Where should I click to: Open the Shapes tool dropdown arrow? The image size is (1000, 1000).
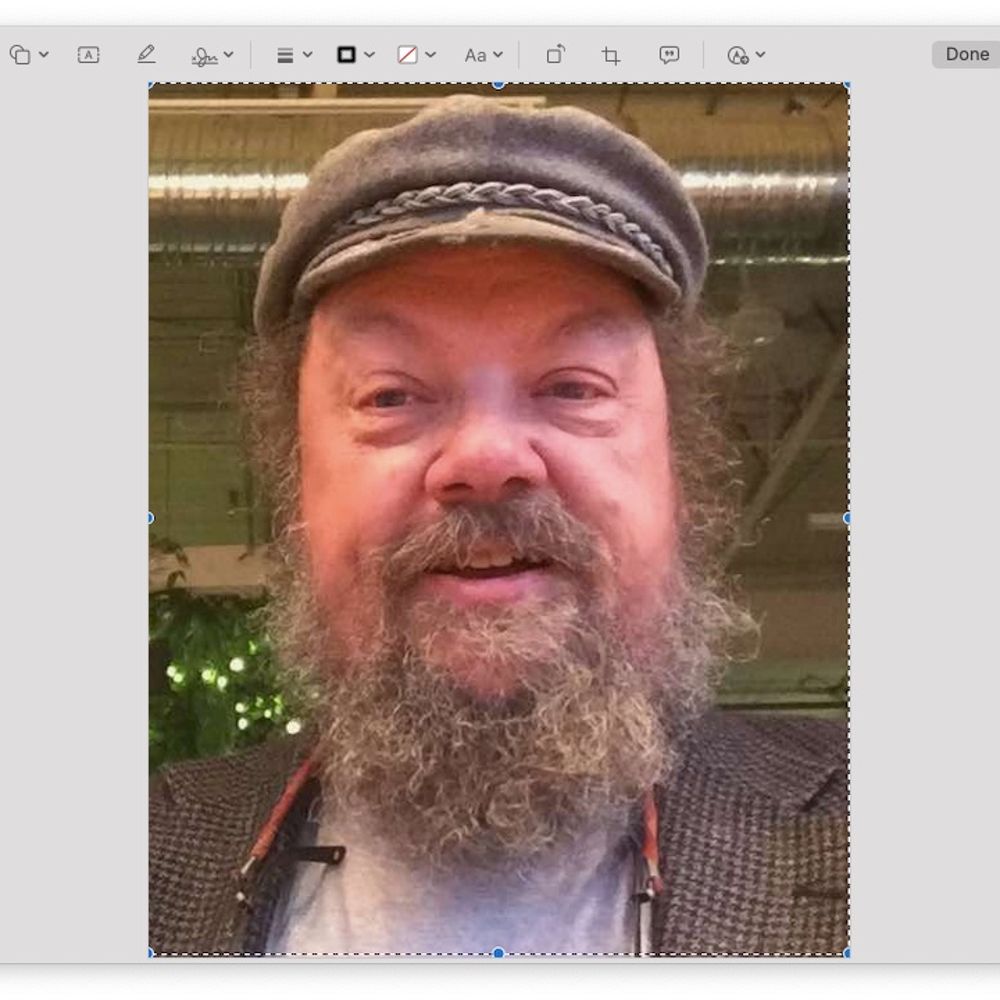click(x=44, y=55)
